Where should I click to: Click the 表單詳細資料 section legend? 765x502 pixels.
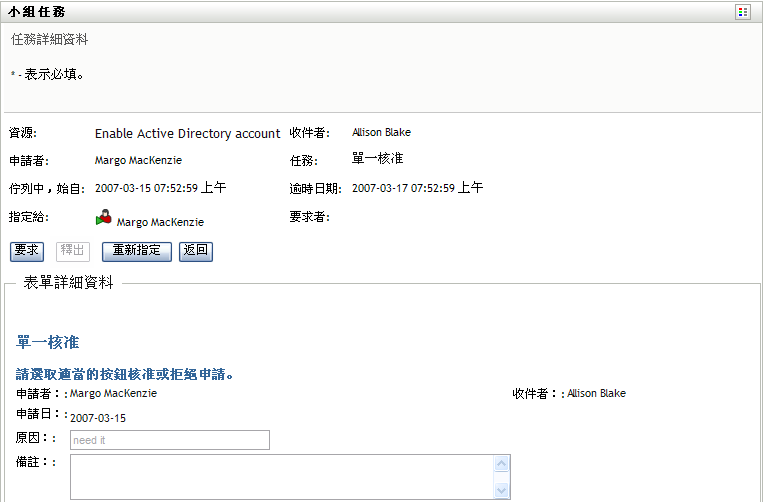(69, 283)
